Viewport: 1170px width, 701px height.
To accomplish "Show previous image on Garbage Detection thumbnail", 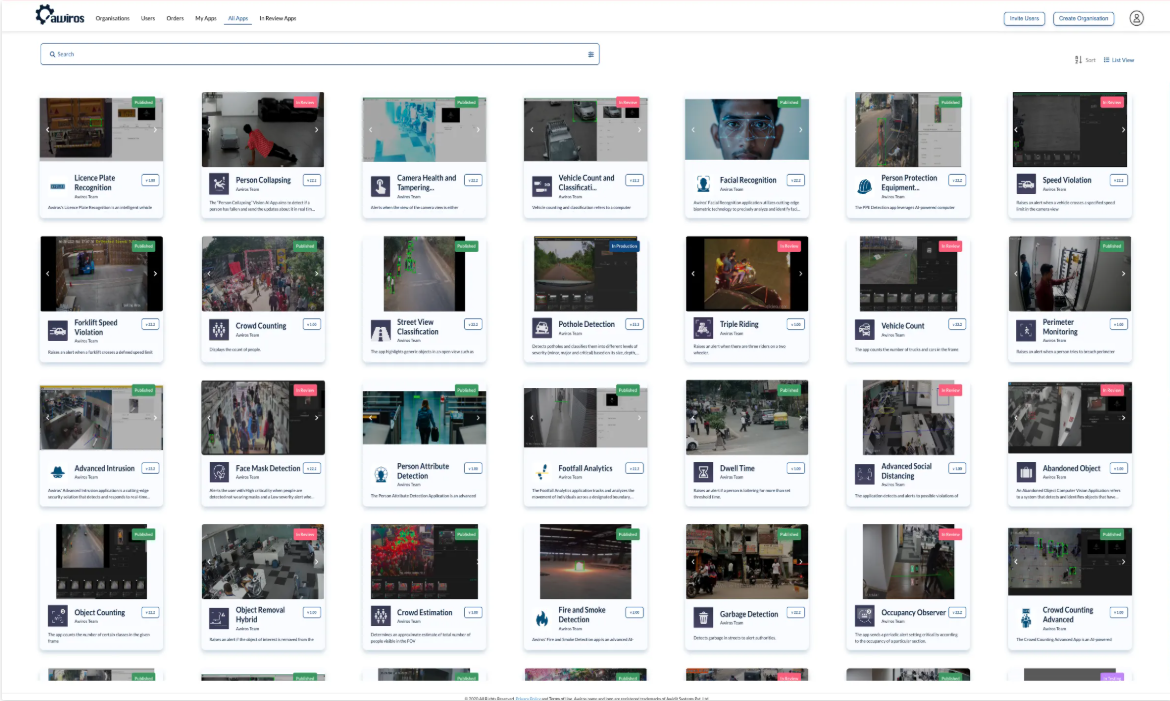I will coord(693,562).
